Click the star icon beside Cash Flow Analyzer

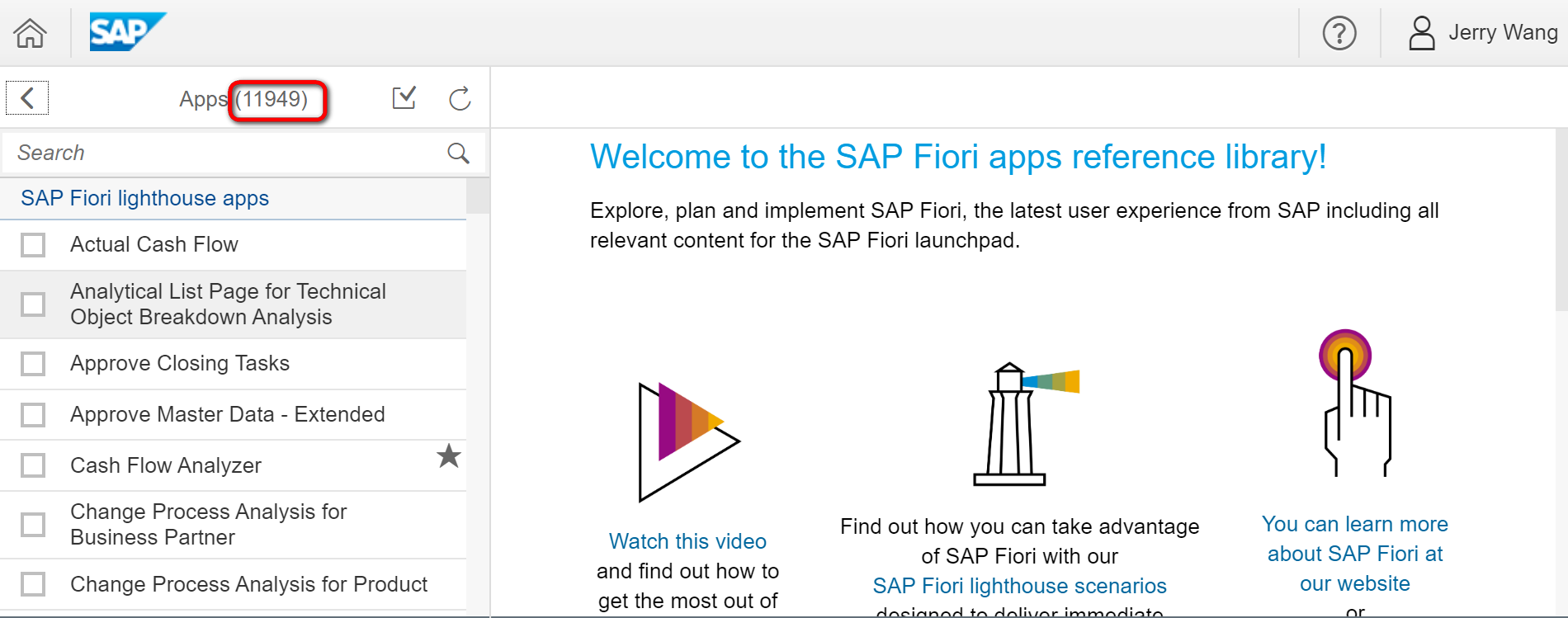coord(449,455)
